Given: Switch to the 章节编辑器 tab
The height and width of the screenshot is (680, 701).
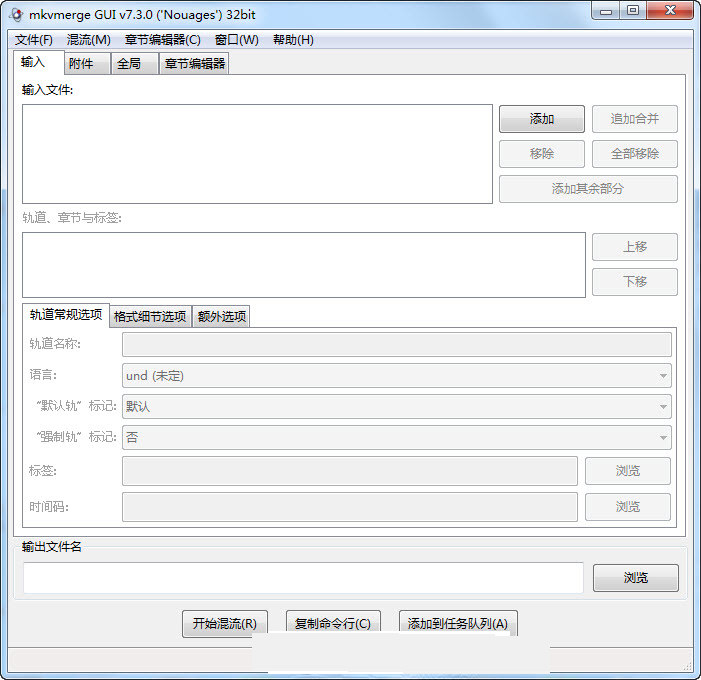Looking at the screenshot, I should pos(194,63).
